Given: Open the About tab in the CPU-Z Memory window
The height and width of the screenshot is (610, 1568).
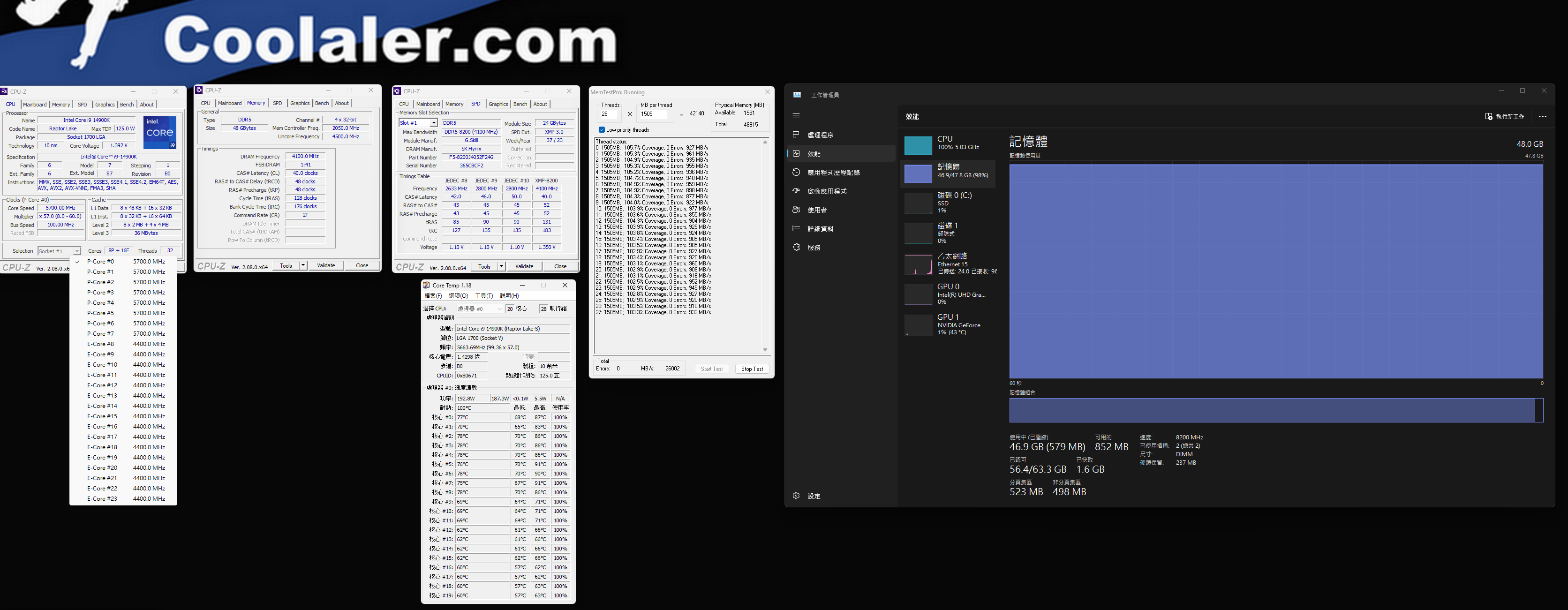Looking at the screenshot, I should click(342, 103).
